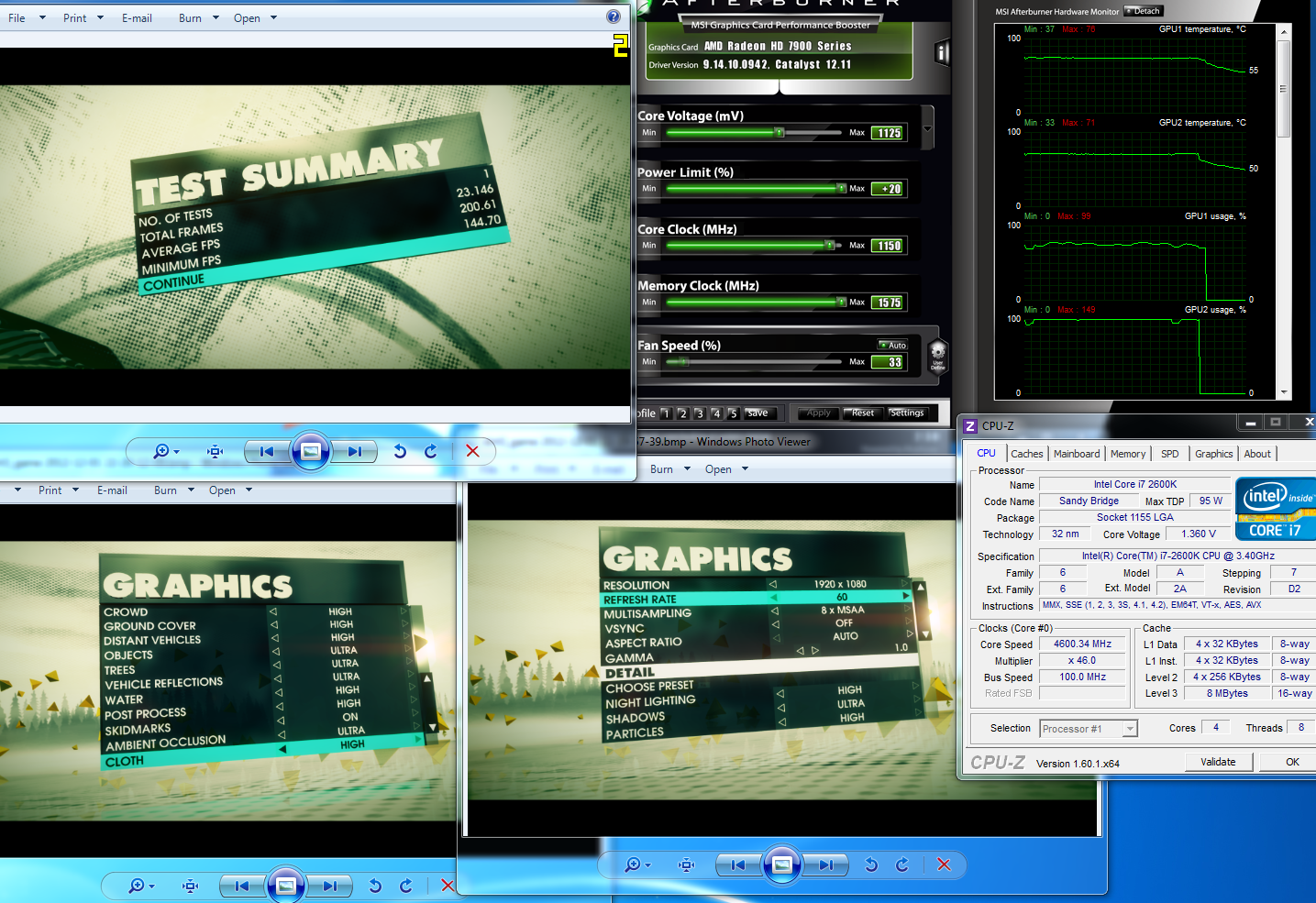Rotate clockwise in 7-39.bmp viewer
The height and width of the screenshot is (903, 1316).
point(902,864)
